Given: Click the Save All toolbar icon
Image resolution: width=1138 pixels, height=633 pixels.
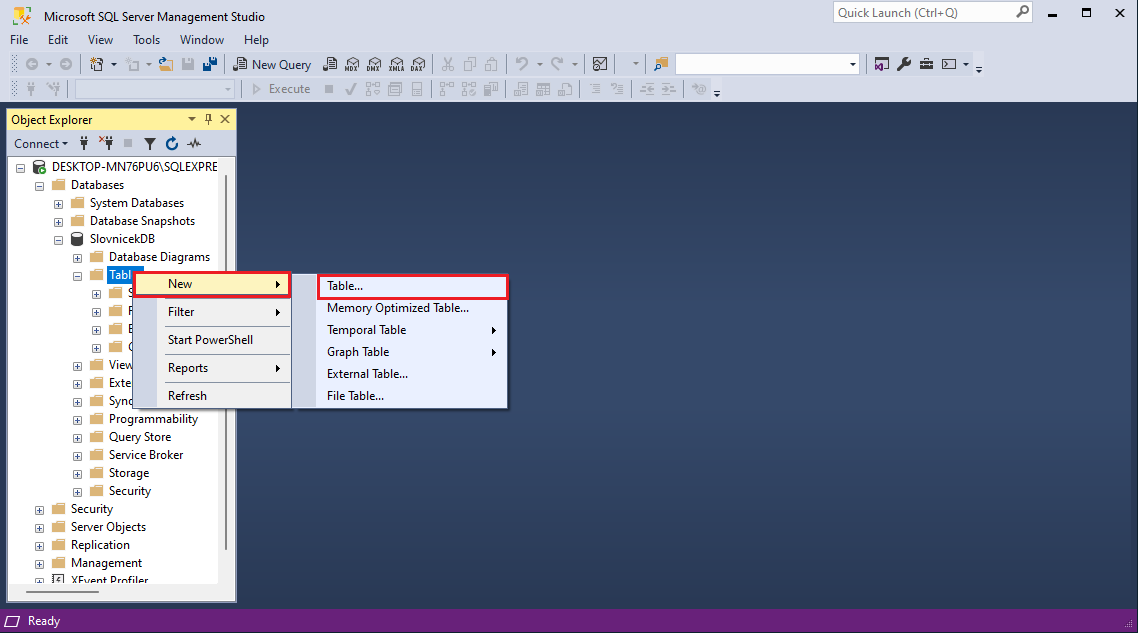Looking at the screenshot, I should click(210, 64).
